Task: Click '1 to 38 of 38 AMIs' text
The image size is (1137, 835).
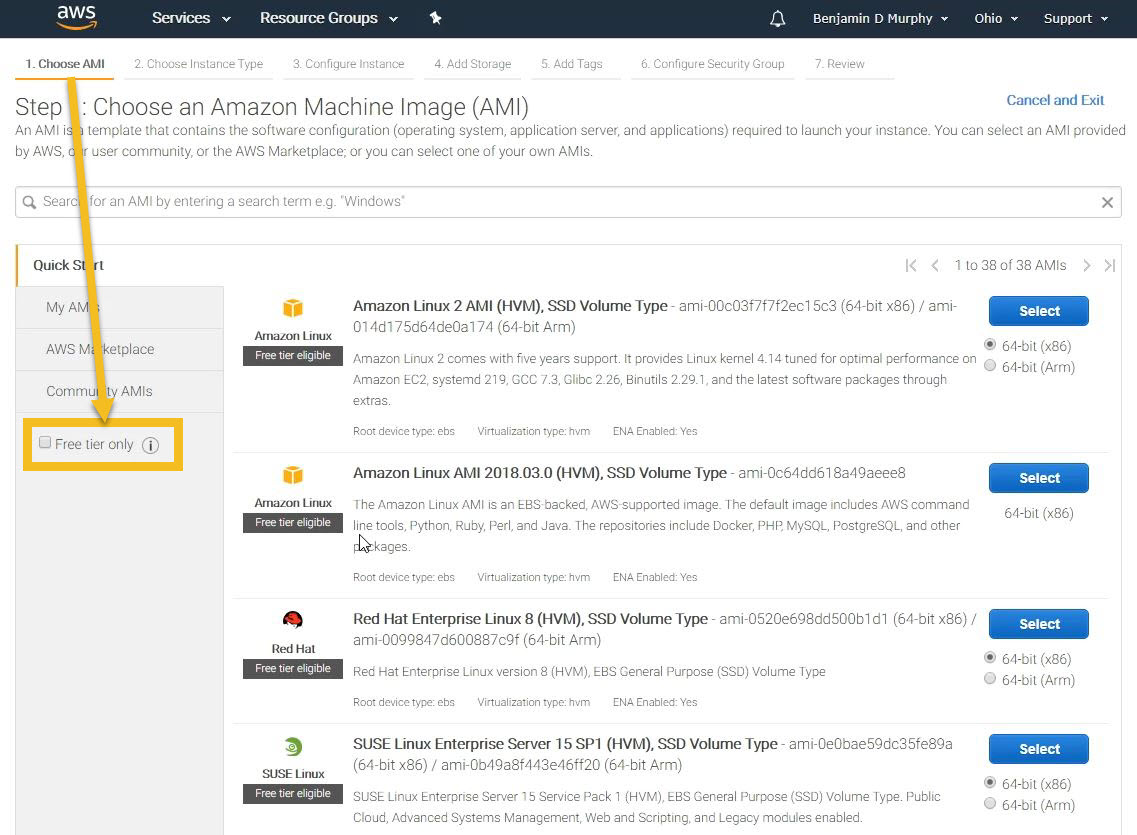Action: click(x=1010, y=265)
